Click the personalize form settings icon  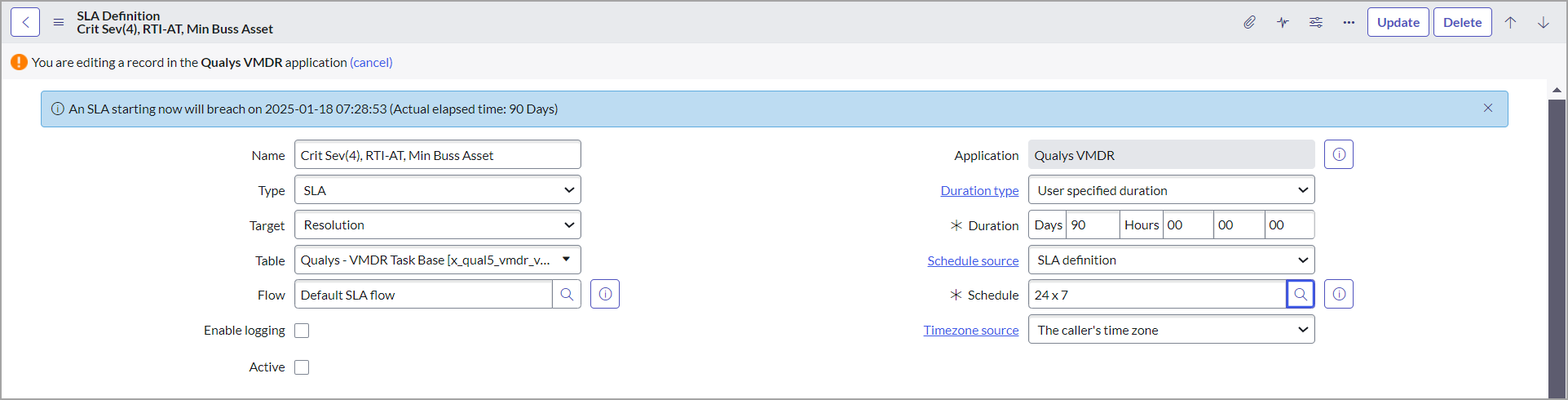(1316, 23)
